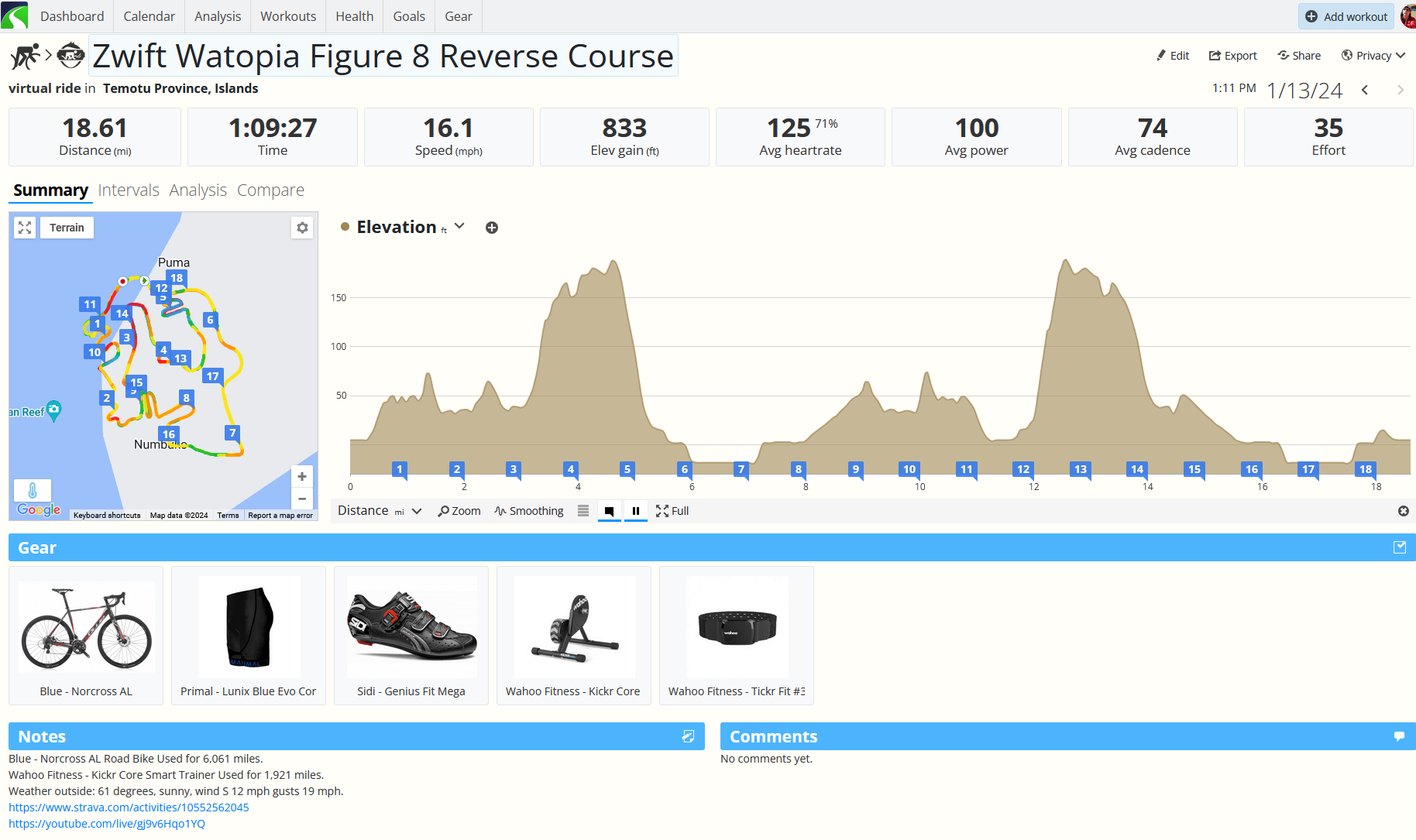Click mile 13 marker on elevation chart

(1081, 469)
